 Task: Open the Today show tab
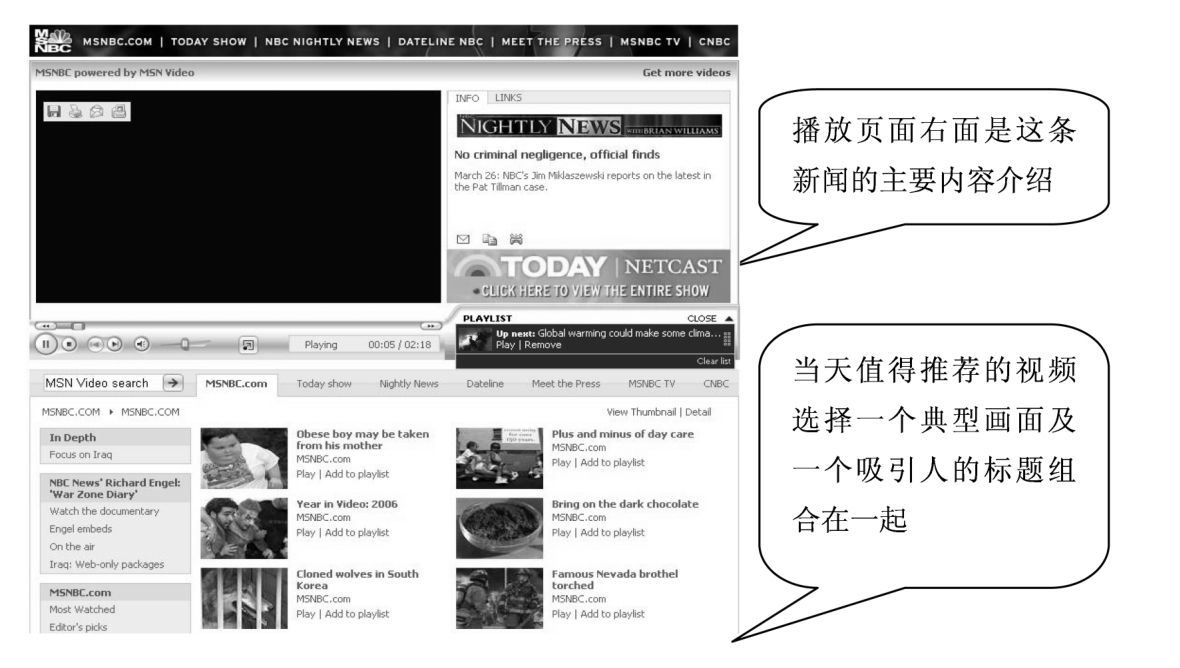point(324,384)
